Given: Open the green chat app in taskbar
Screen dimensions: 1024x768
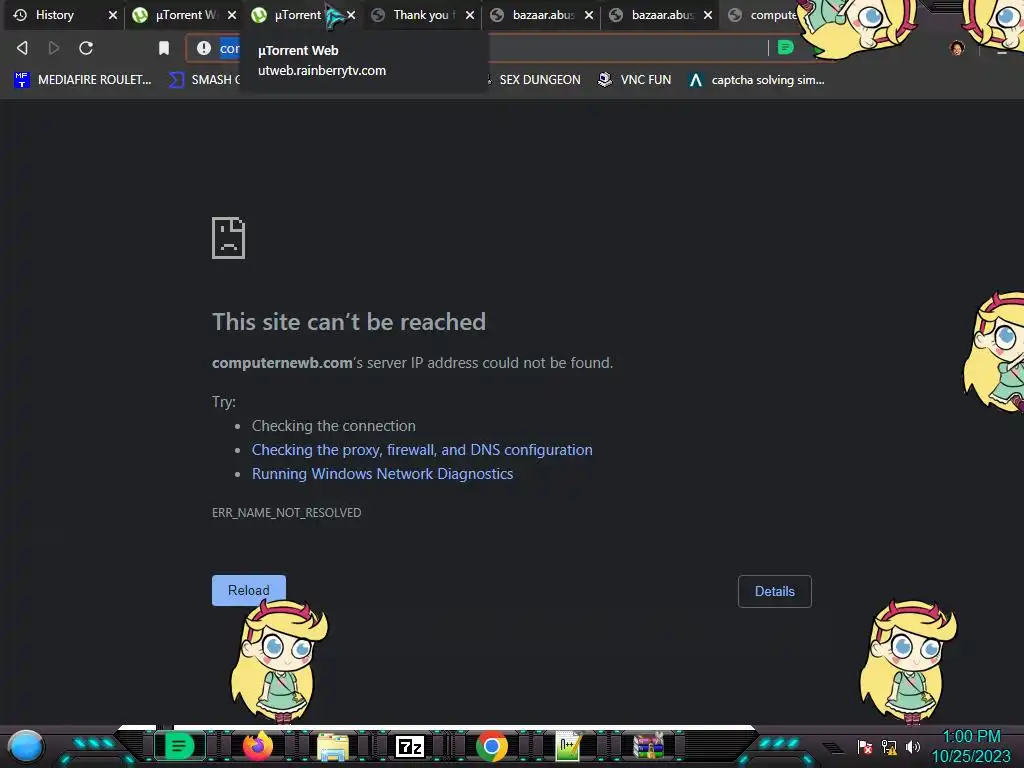Looking at the screenshot, I should click(x=179, y=746).
